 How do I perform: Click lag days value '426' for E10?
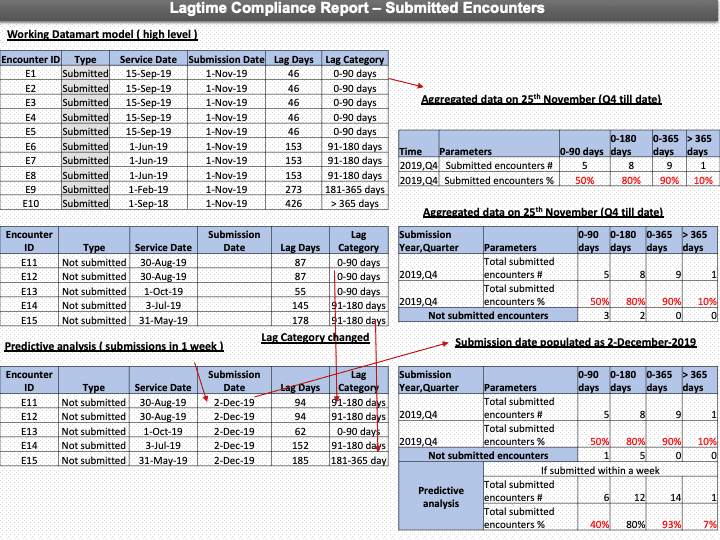293,203
